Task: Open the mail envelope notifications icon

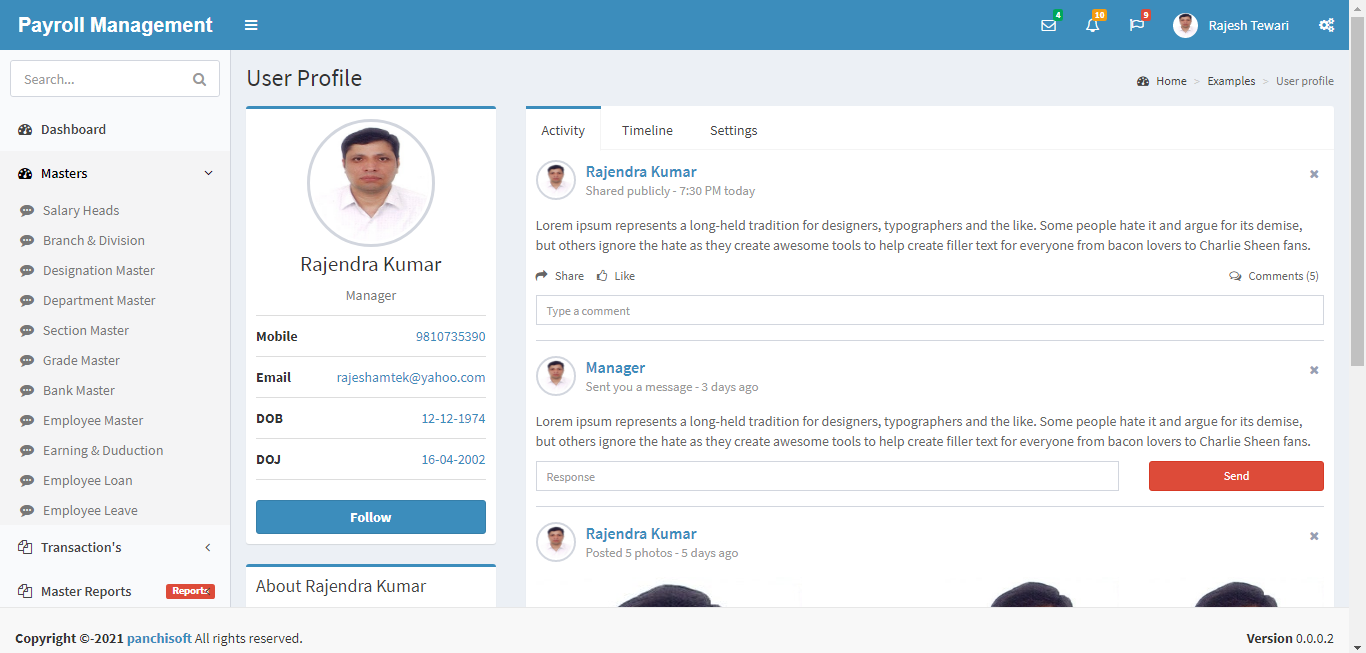Action: point(1048,25)
